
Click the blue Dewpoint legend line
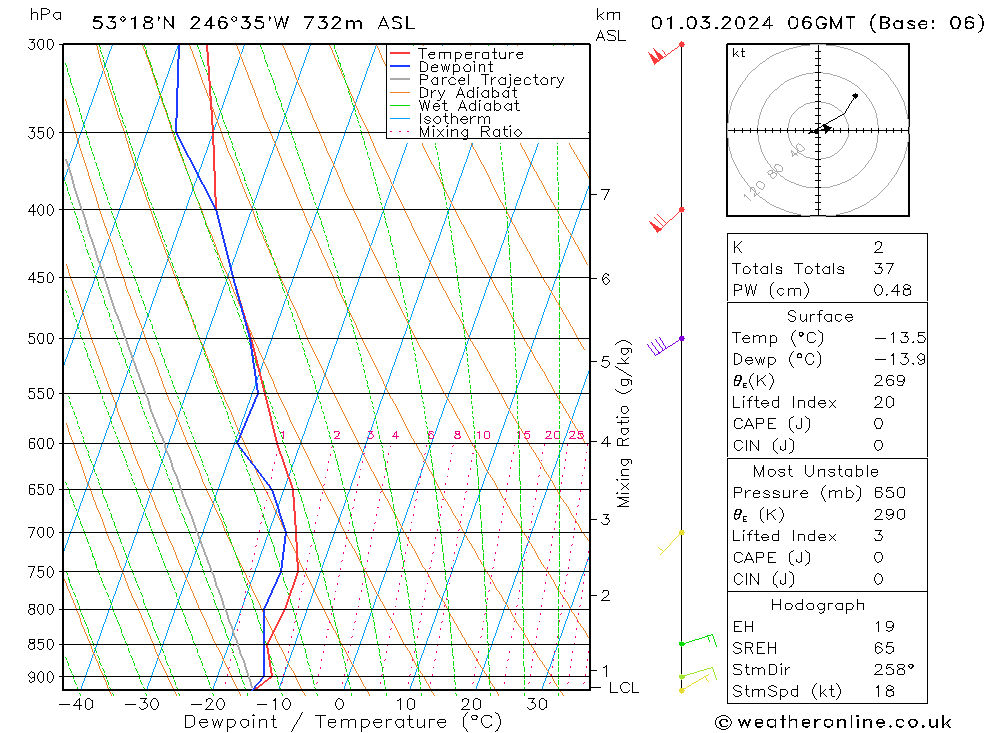pyautogui.click(x=400, y=66)
